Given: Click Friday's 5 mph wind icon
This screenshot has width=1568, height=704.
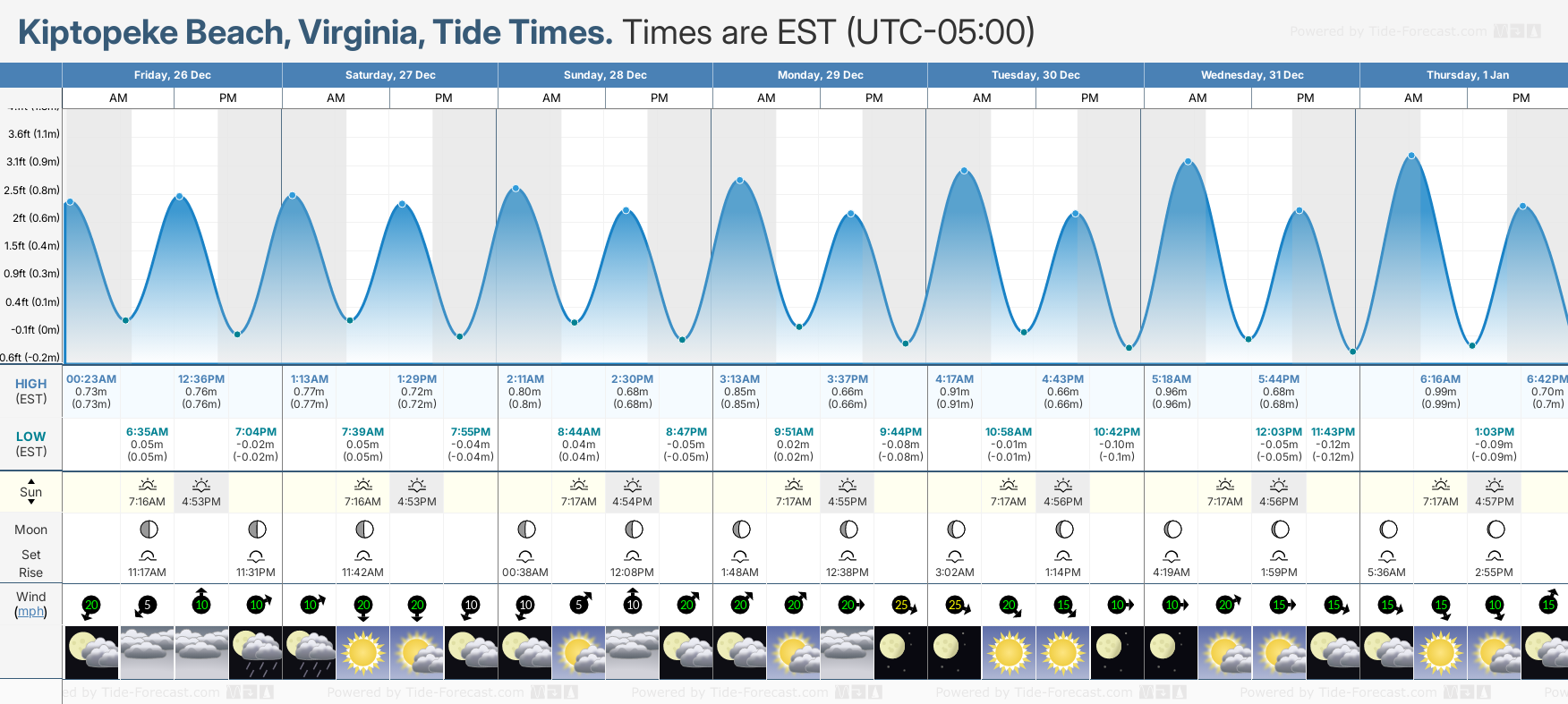Looking at the screenshot, I should pyautogui.click(x=148, y=605).
